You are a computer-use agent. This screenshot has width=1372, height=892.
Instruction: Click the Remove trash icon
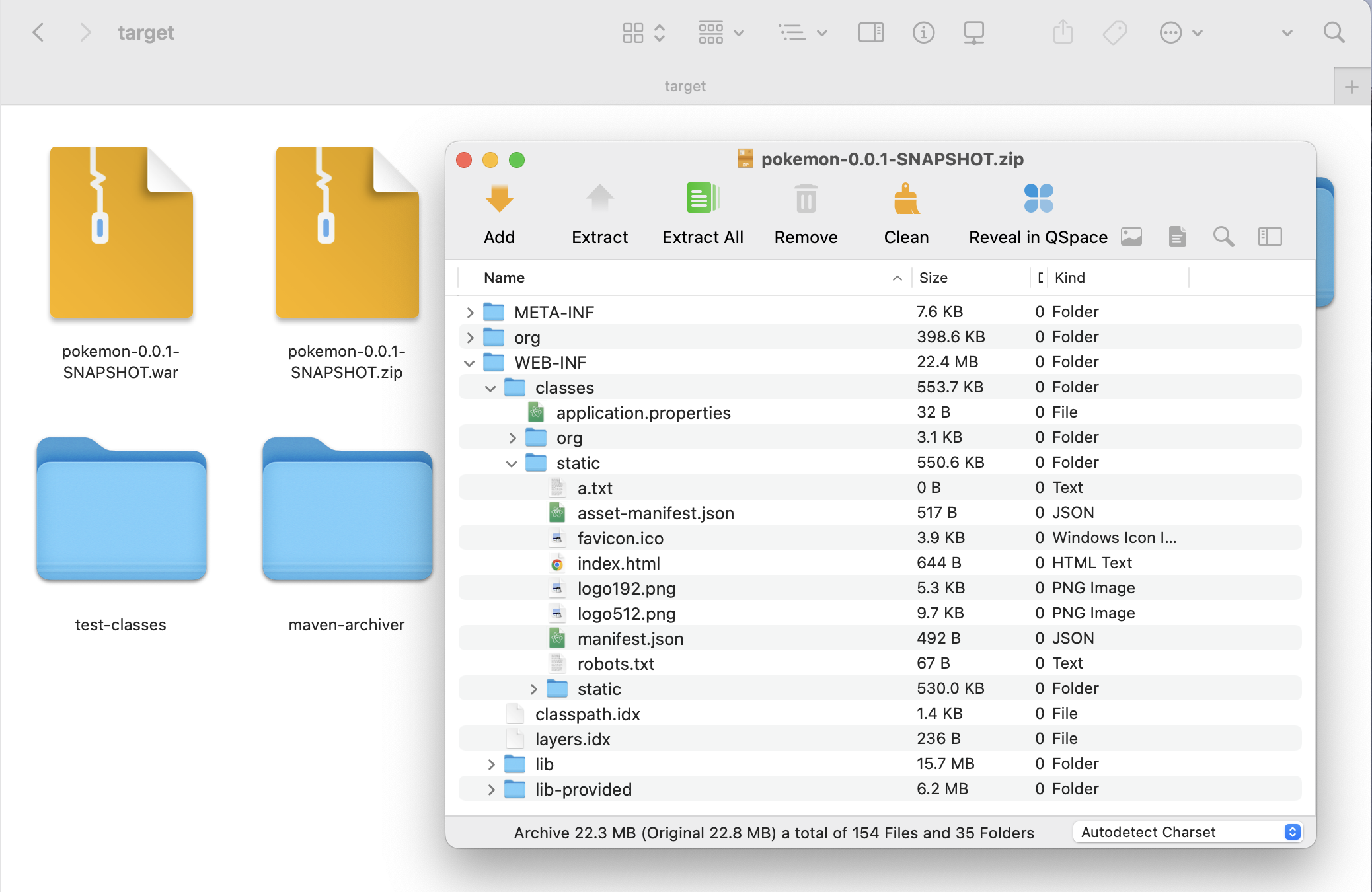(x=806, y=199)
